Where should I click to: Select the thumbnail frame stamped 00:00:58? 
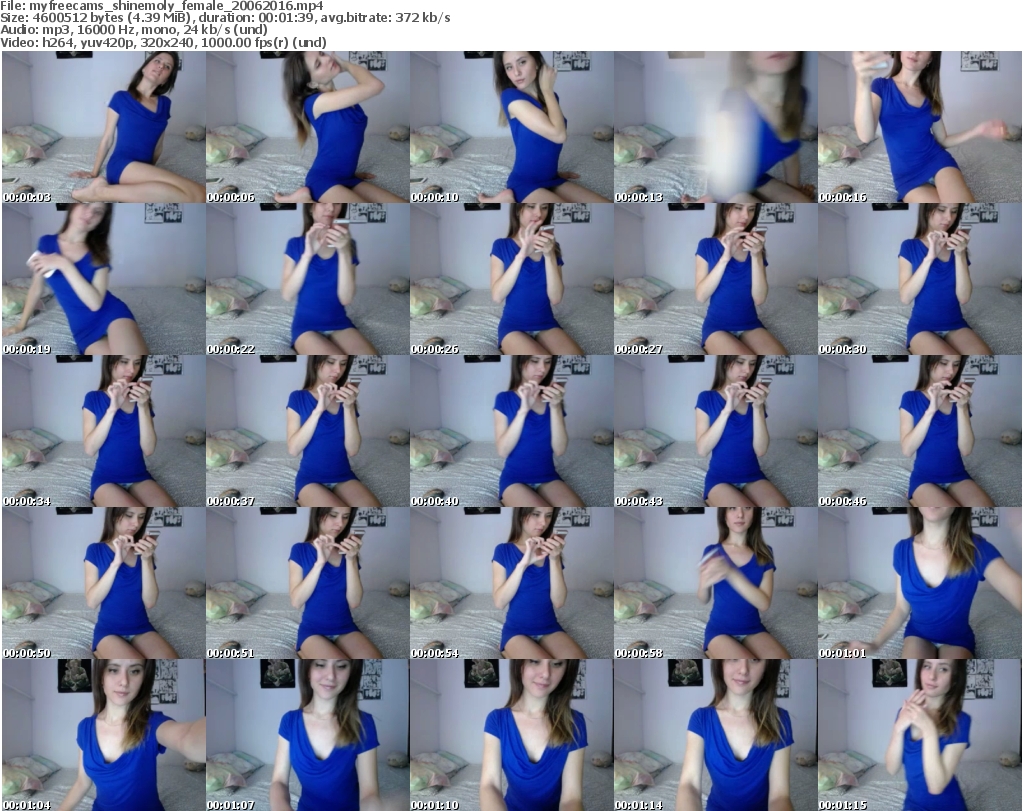click(x=715, y=583)
